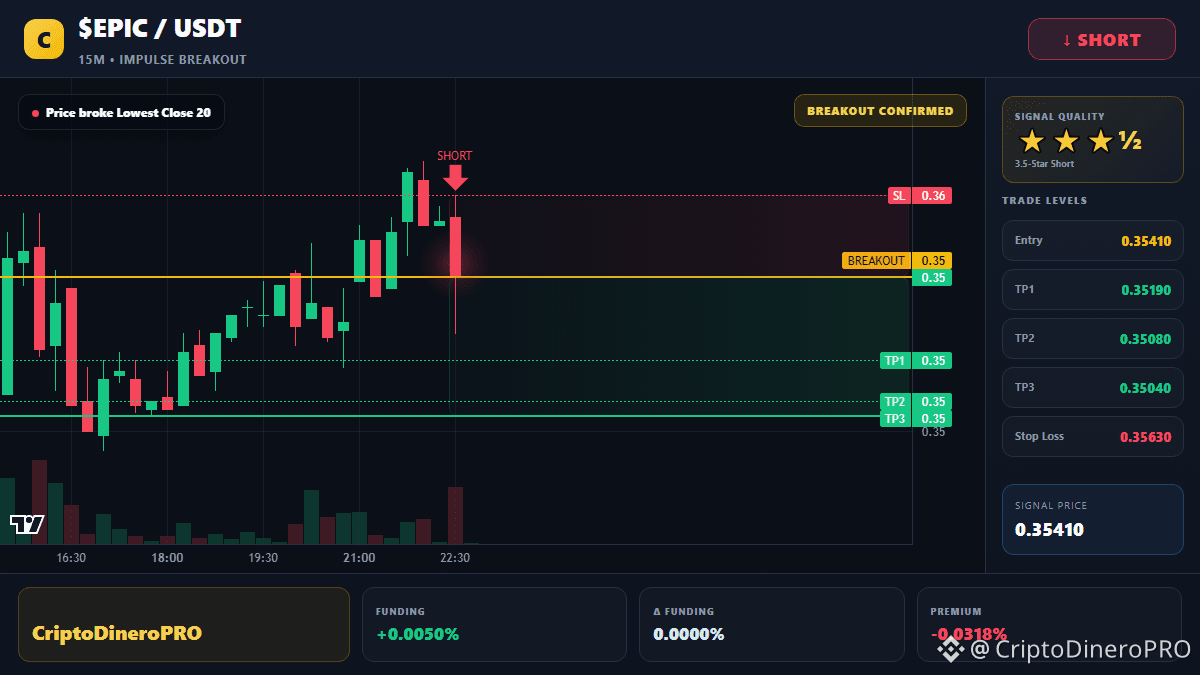Viewport: 1200px width, 675px height.
Task: Click the TRADE LEVELS heading
Action: point(1044,201)
